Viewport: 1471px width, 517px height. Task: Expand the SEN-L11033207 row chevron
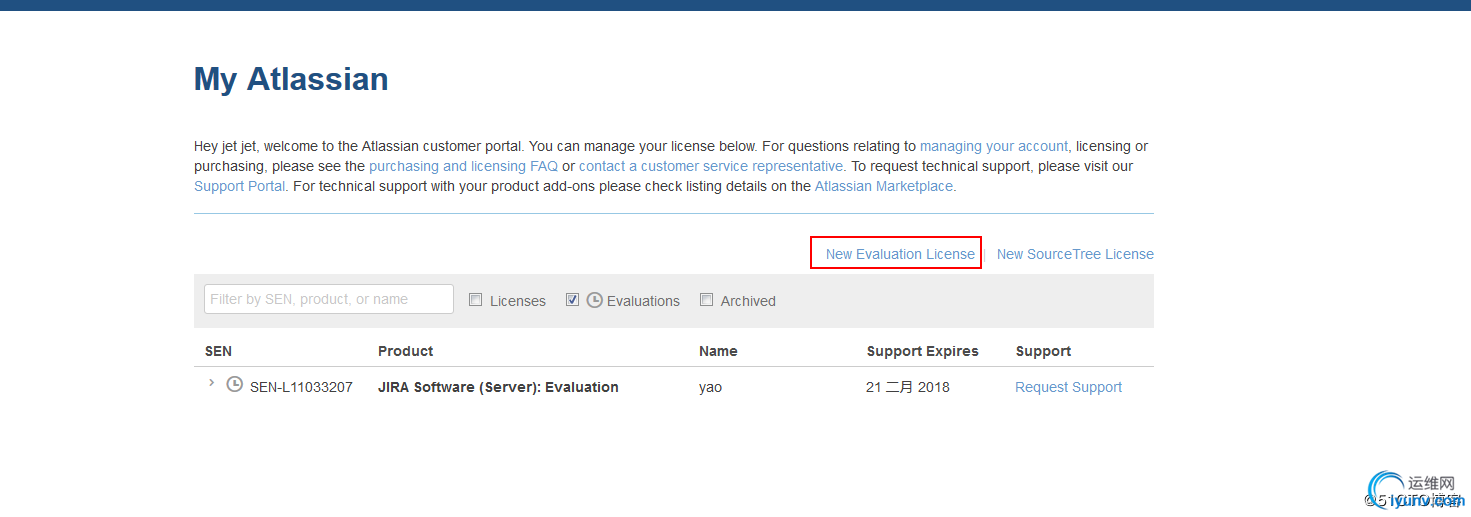tap(211, 383)
